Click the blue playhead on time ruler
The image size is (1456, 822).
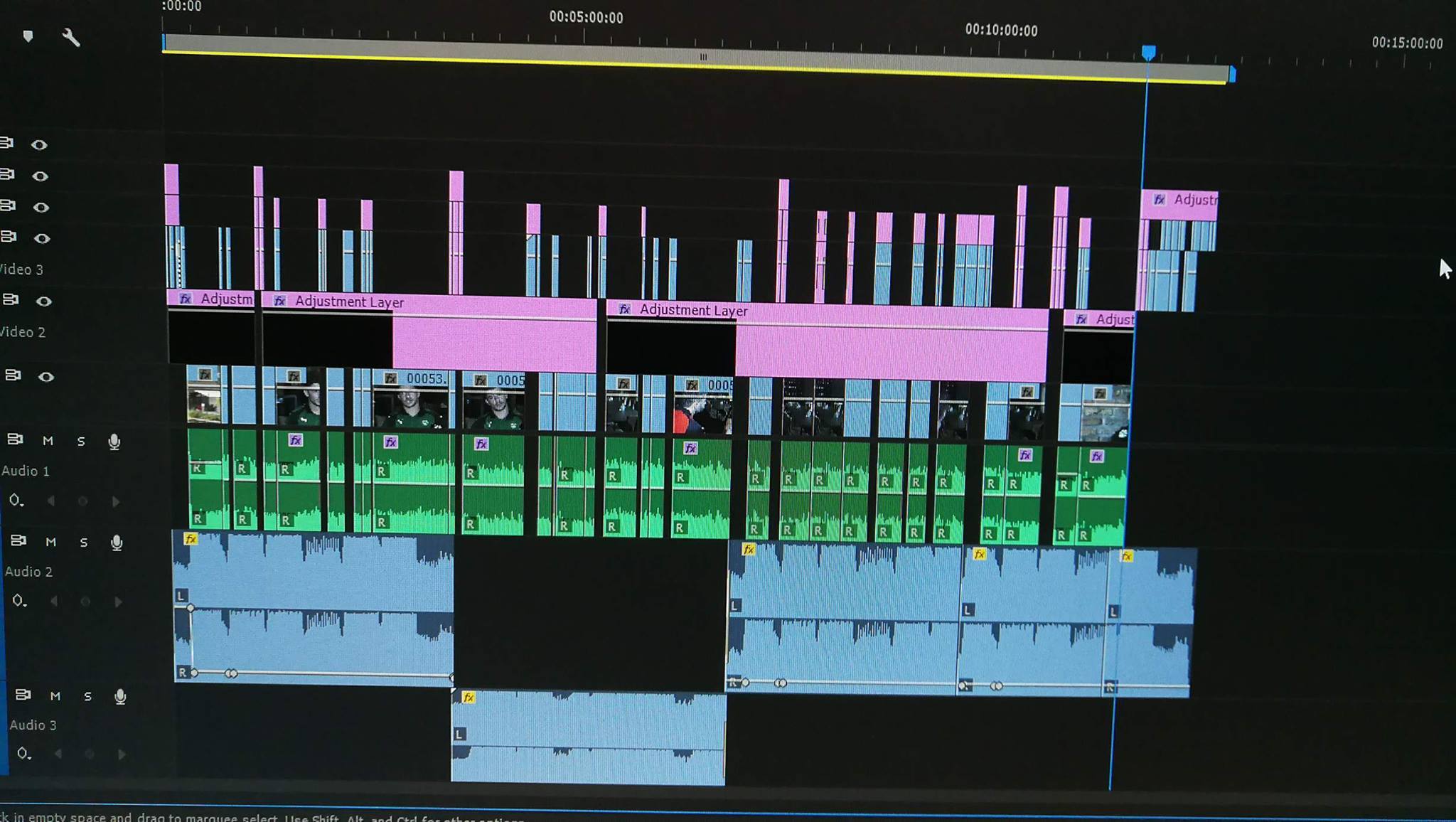pos(1148,53)
